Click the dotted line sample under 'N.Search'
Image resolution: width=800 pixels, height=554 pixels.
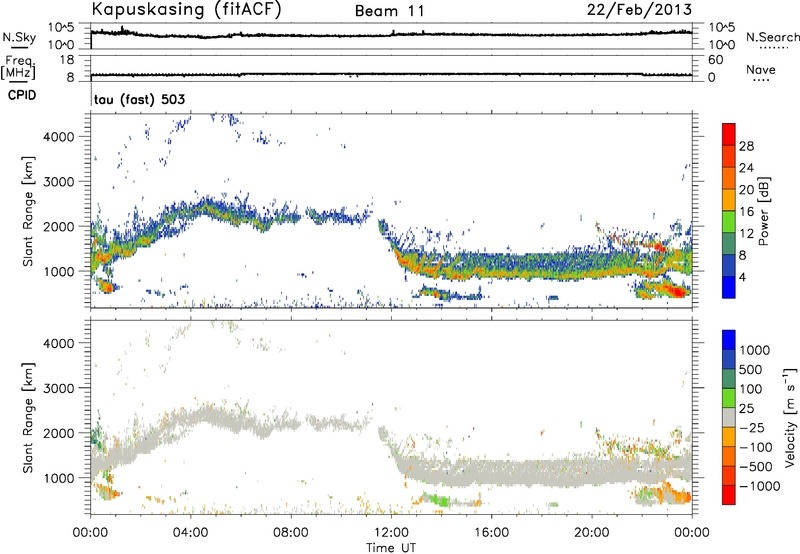(773, 48)
